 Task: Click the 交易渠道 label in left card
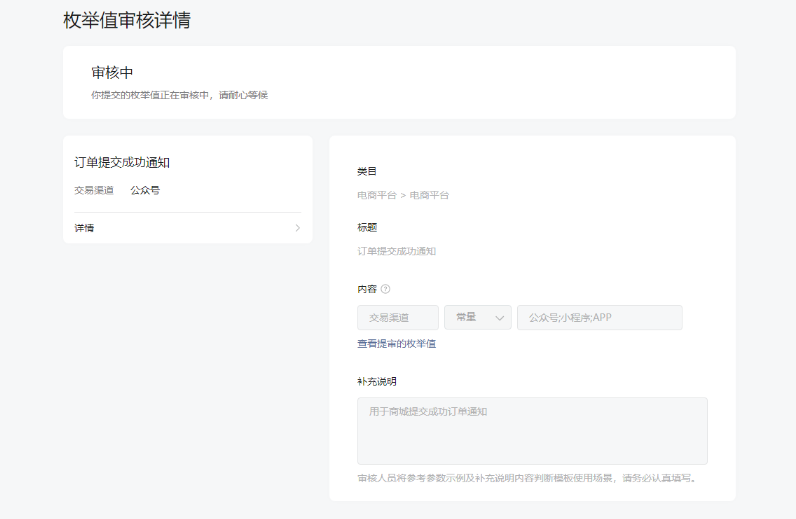[94, 190]
